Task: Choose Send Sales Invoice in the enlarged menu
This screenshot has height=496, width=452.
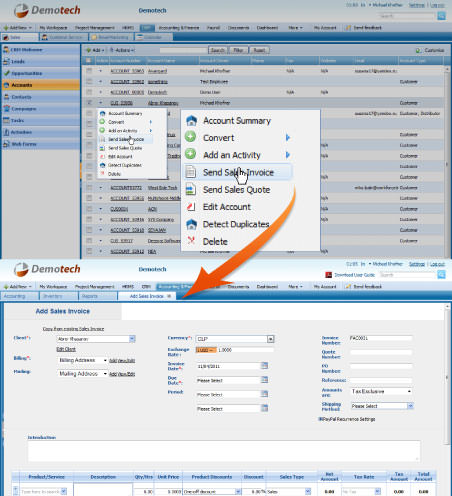Action: [x=238, y=172]
